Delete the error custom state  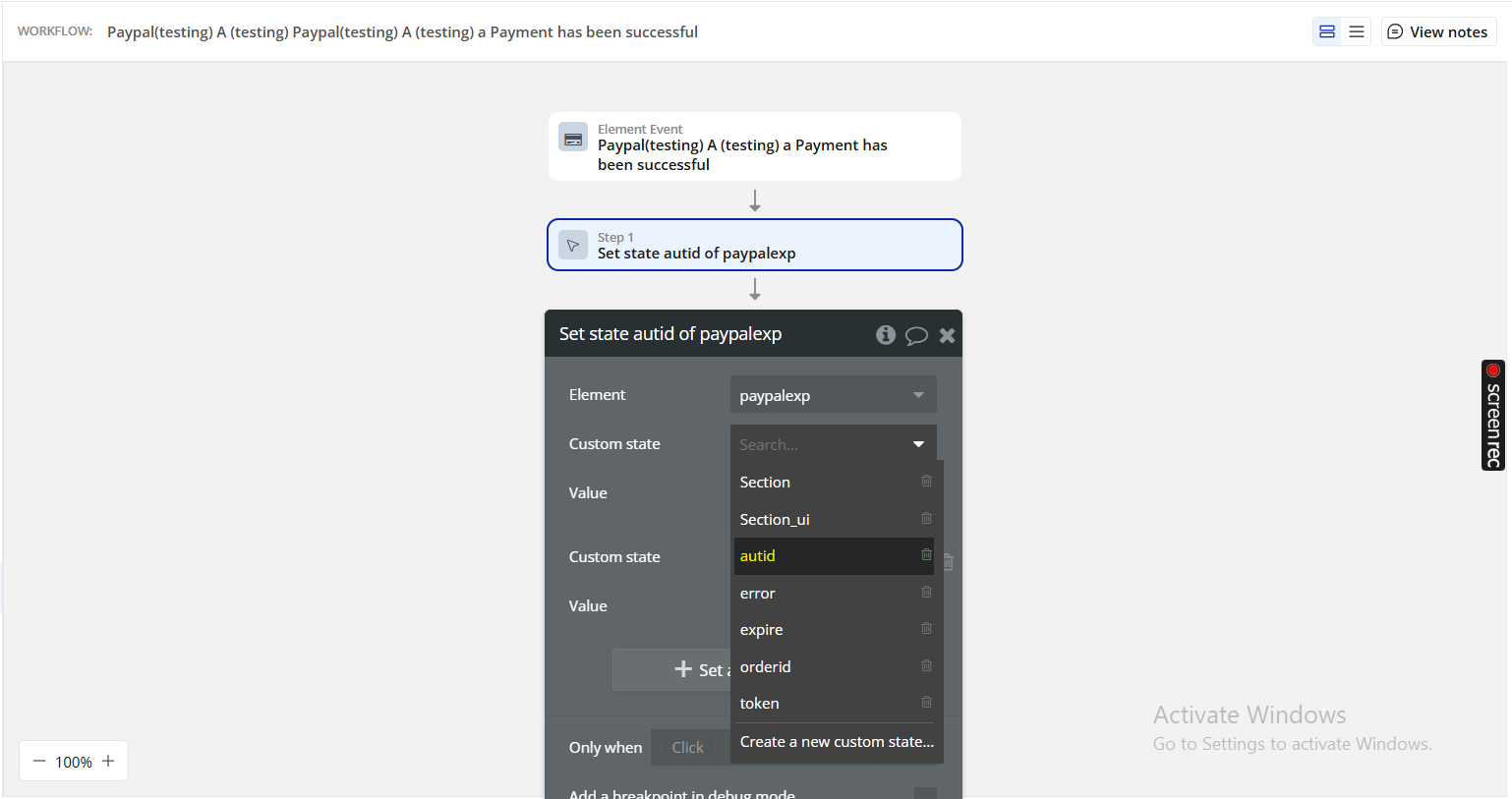coord(926,593)
